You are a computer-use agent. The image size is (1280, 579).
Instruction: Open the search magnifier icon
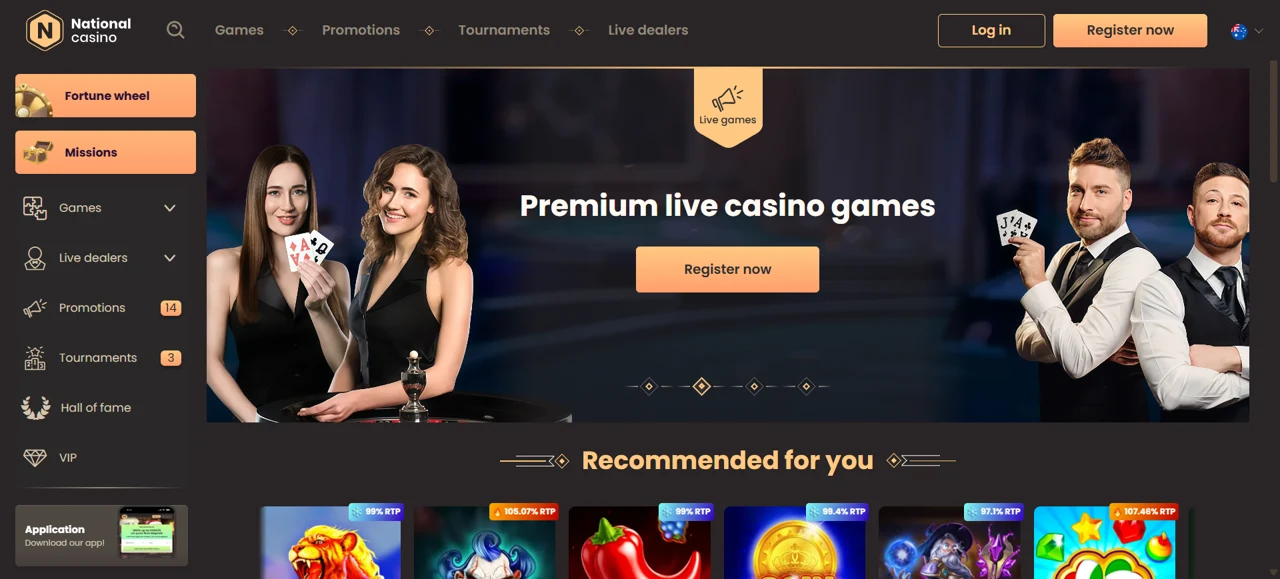(175, 30)
